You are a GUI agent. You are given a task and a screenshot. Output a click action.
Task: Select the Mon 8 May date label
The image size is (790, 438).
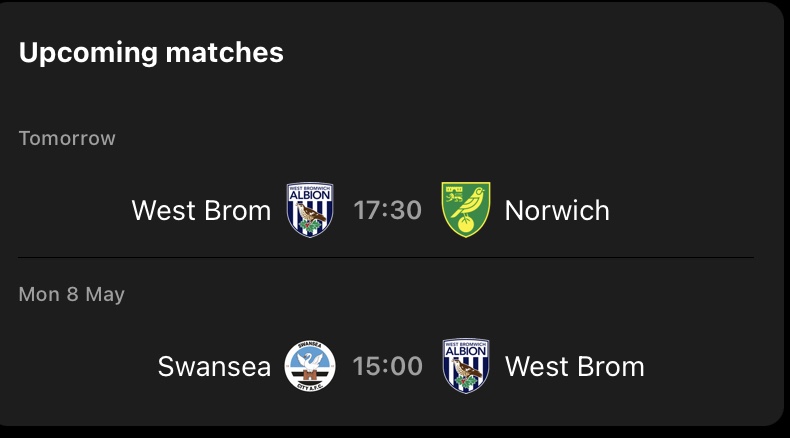click(x=72, y=295)
